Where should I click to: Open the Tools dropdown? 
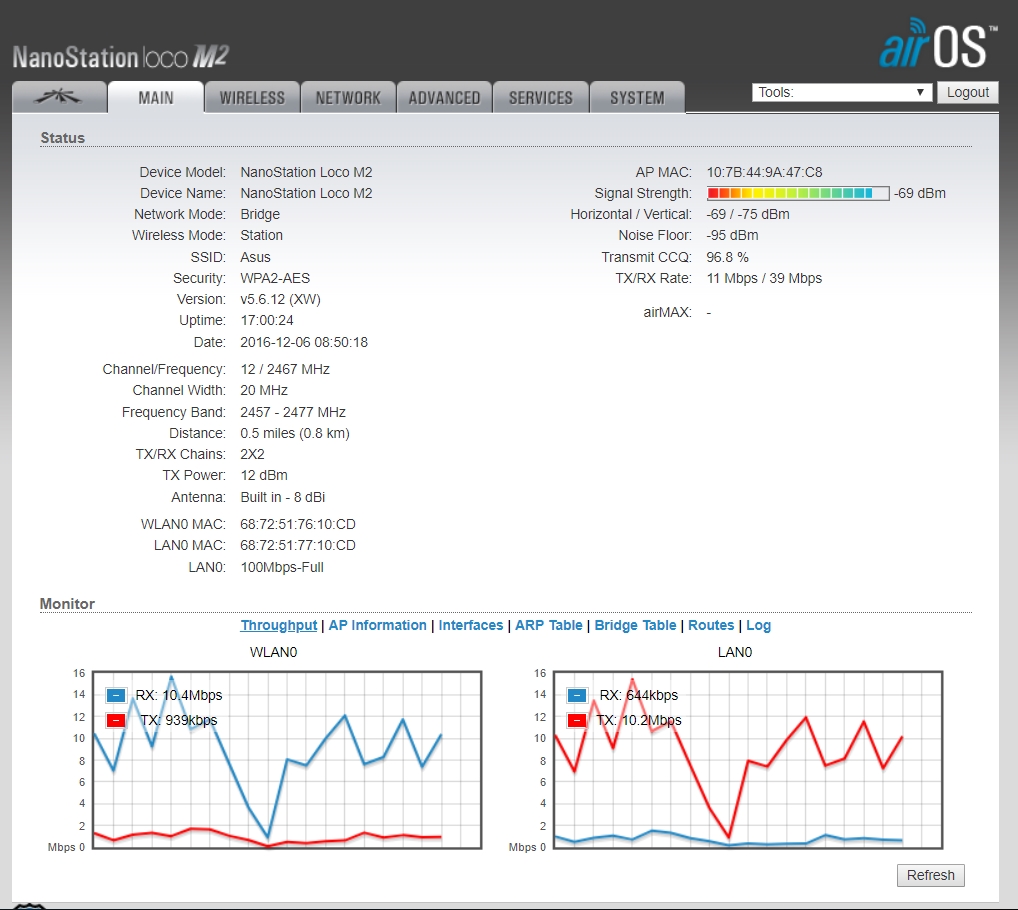tap(842, 92)
